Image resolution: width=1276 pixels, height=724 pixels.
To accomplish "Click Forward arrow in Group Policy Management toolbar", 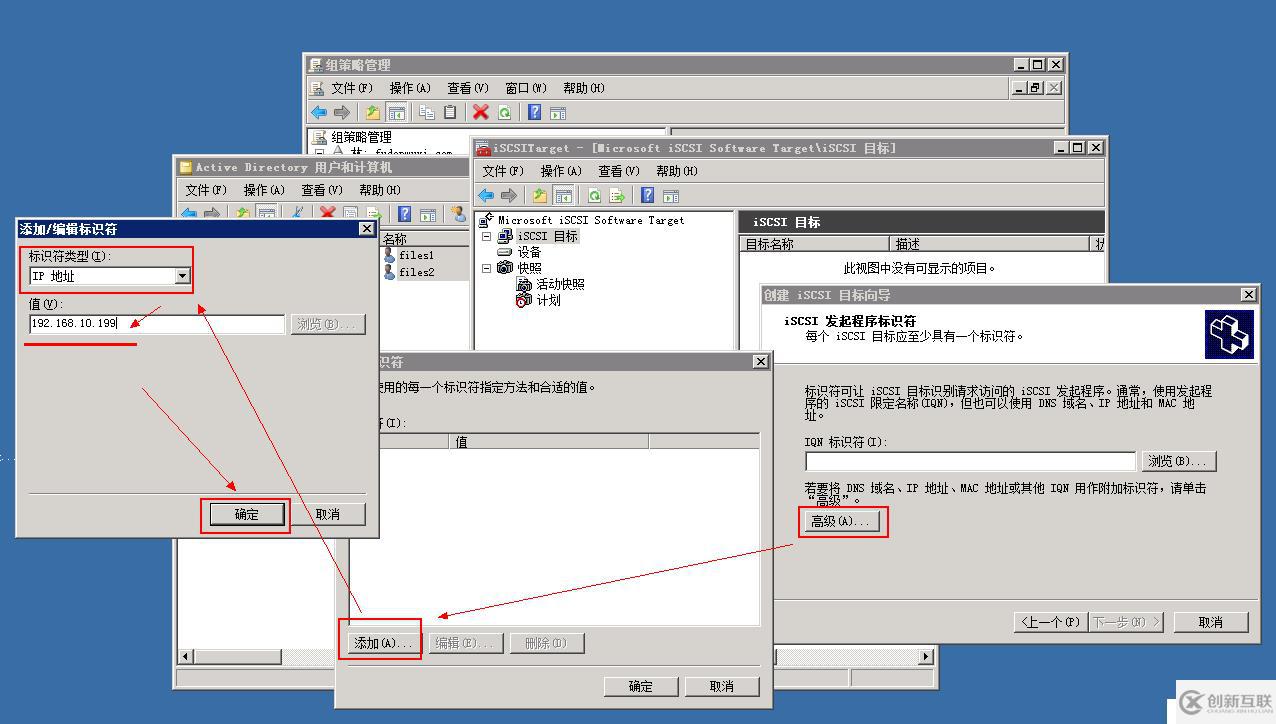I will [x=342, y=113].
